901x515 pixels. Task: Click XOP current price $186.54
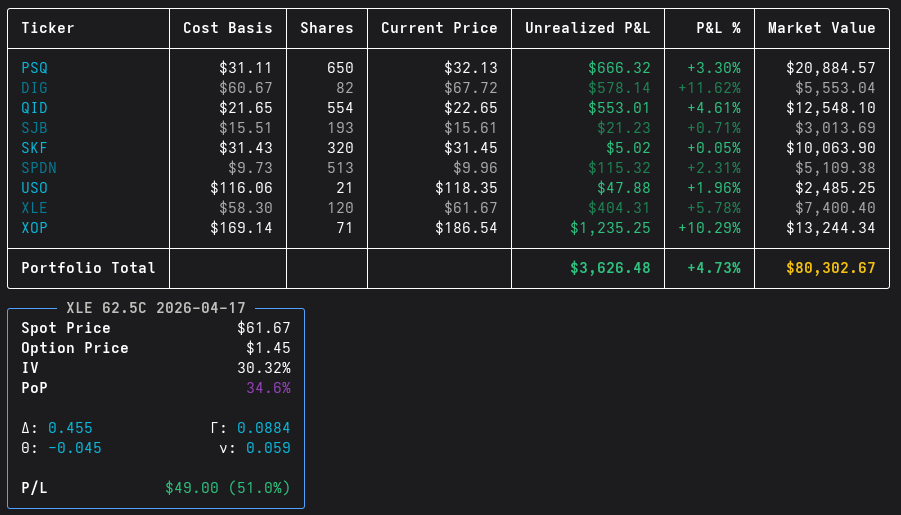466,228
